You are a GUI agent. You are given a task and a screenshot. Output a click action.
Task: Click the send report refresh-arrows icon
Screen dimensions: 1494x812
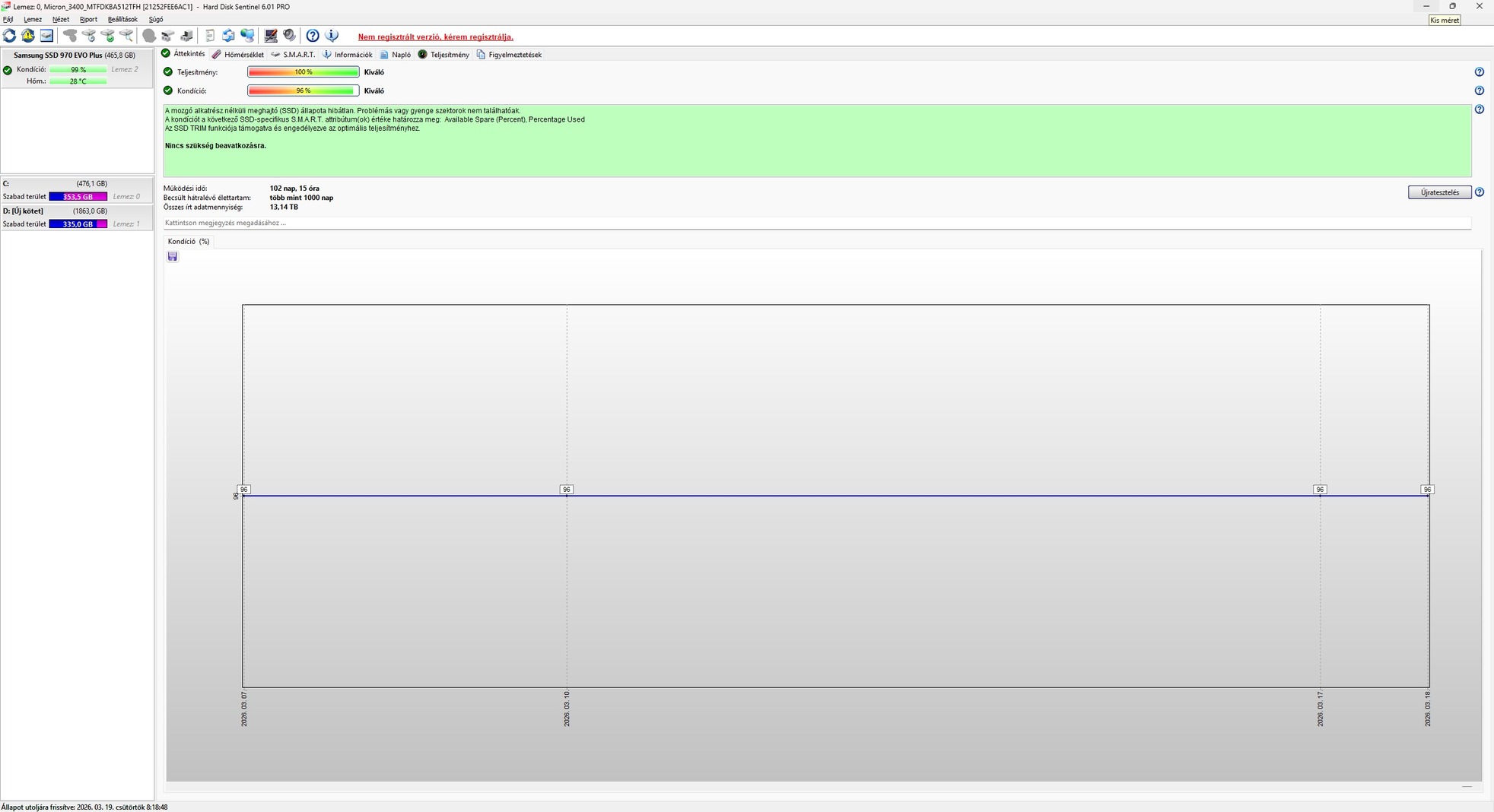pyautogui.click(x=228, y=36)
